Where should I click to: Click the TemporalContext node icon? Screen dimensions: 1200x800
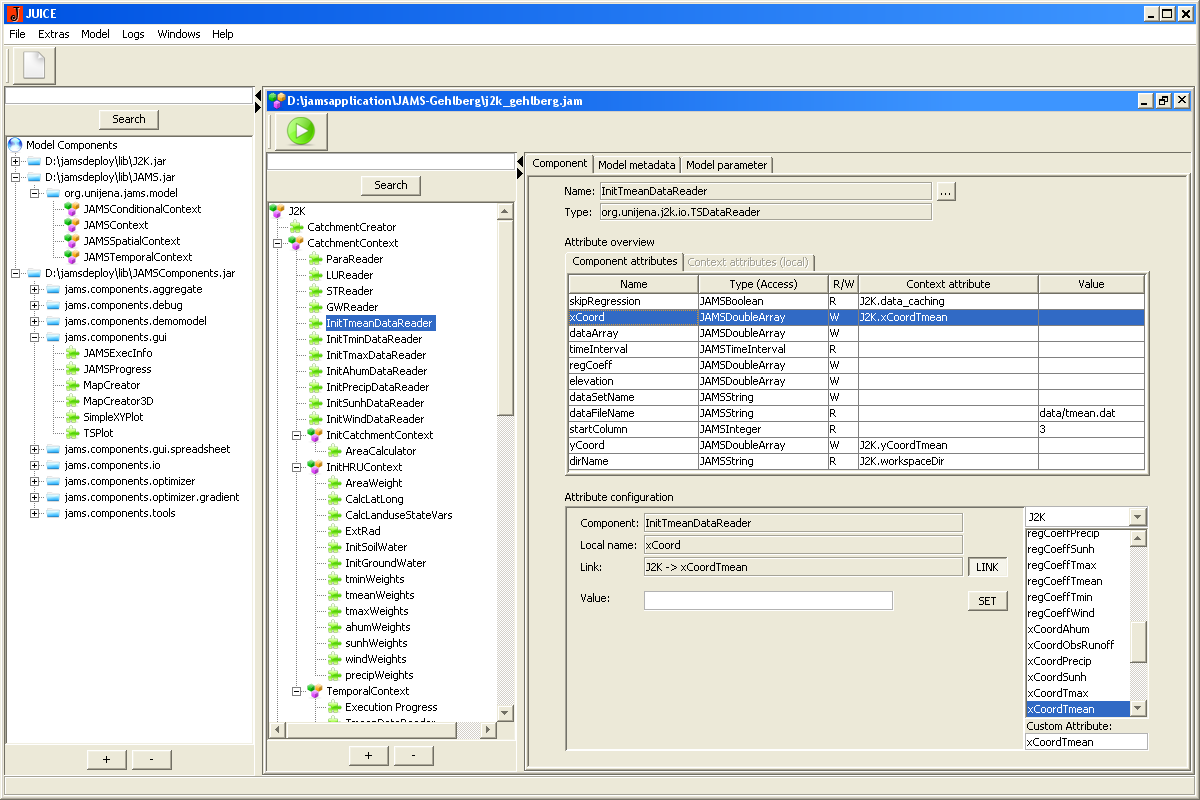pos(315,691)
